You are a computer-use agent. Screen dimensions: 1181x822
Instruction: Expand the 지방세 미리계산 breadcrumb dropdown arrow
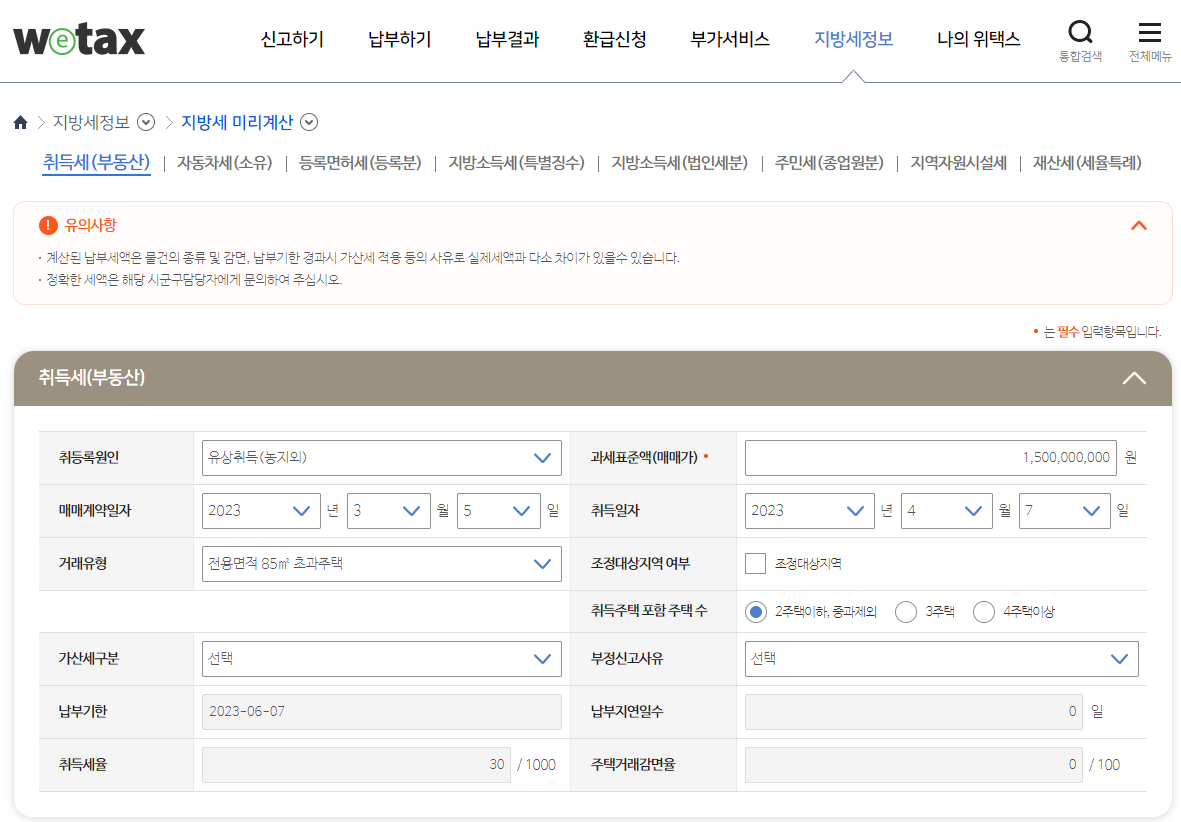pos(309,122)
